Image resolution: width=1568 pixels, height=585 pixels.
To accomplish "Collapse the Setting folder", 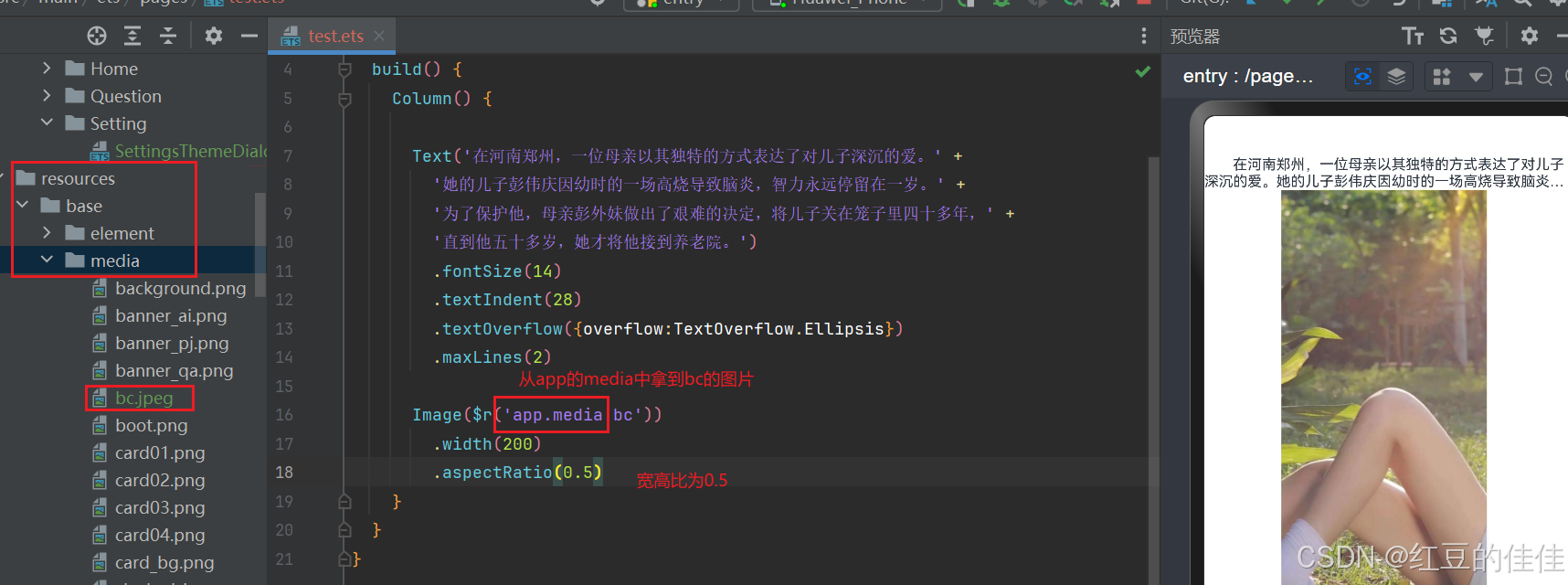I will coord(47,122).
